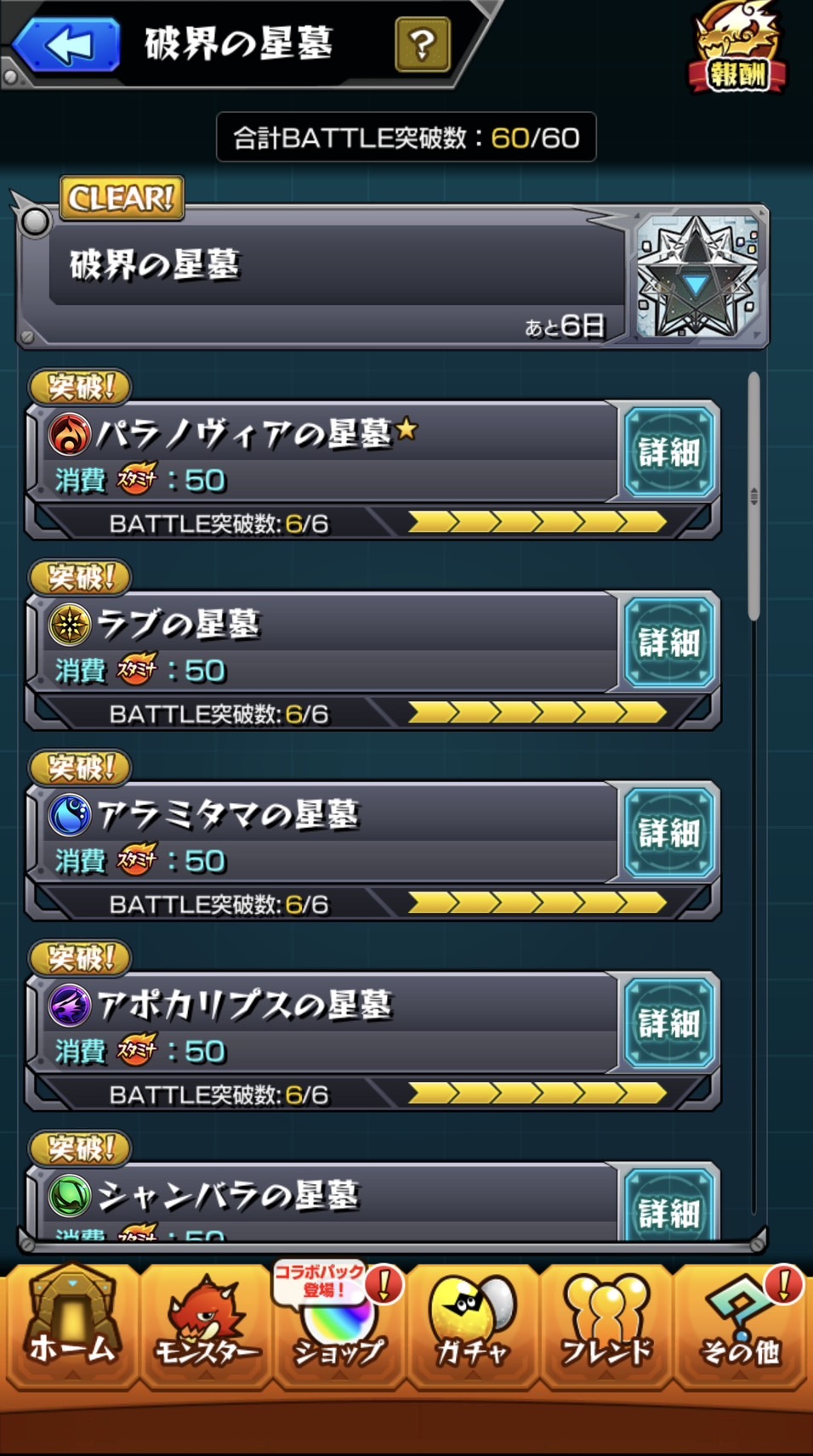This screenshot has height=1456, width=813.
Task: Select the purple dark icon beside アポカリプス
Action: click(70, 1005)
